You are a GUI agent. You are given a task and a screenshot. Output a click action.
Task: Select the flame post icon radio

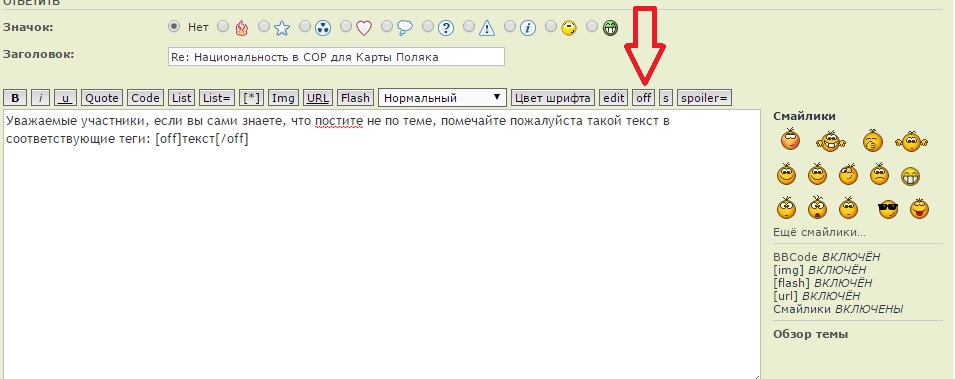[223, 26]
